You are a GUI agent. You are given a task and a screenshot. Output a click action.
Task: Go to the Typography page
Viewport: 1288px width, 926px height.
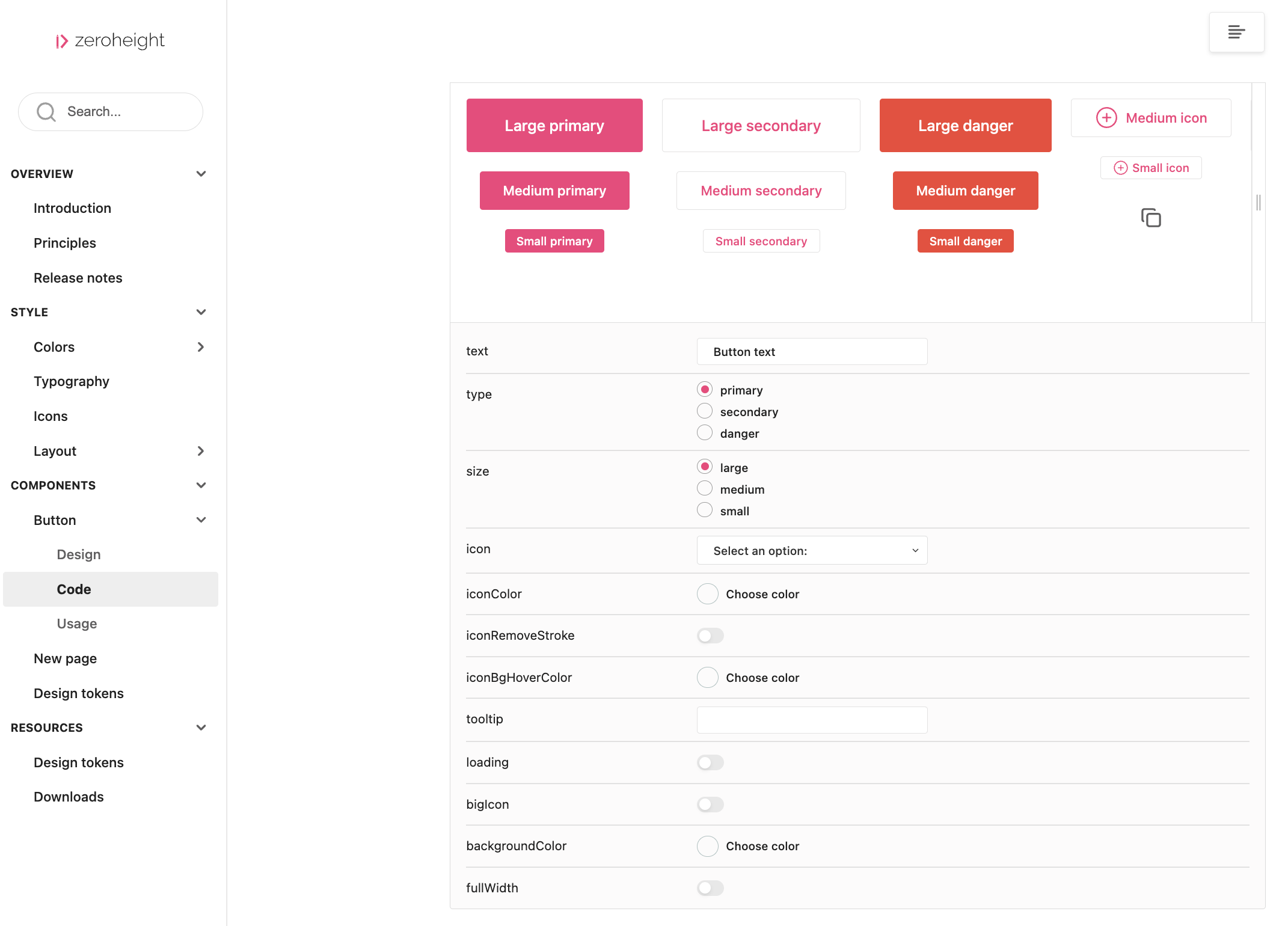tap(72, 381)
